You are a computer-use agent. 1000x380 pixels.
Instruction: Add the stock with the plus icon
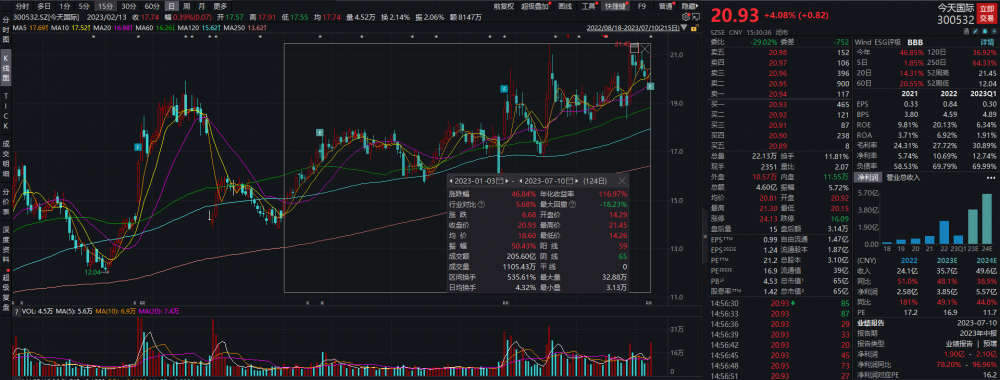(x=994, y=31)
